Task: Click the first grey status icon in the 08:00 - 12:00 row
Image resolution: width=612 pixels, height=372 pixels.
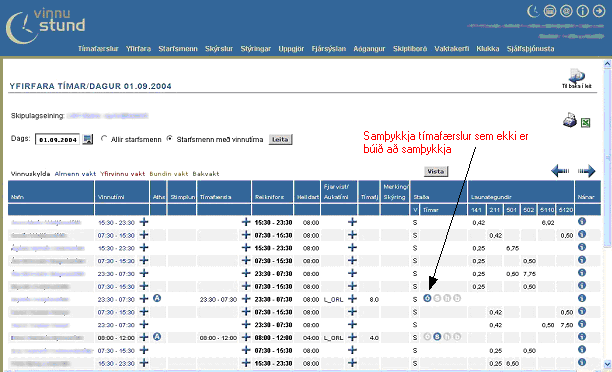Action: click(427, 336)
